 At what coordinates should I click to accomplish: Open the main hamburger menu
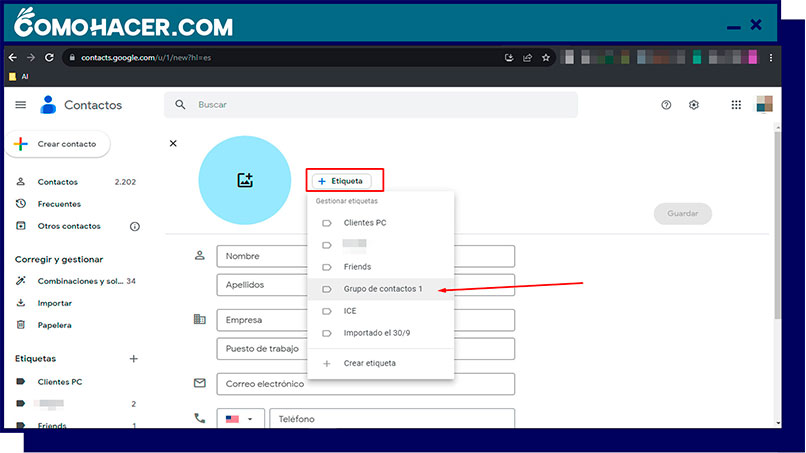click(21, 105)
